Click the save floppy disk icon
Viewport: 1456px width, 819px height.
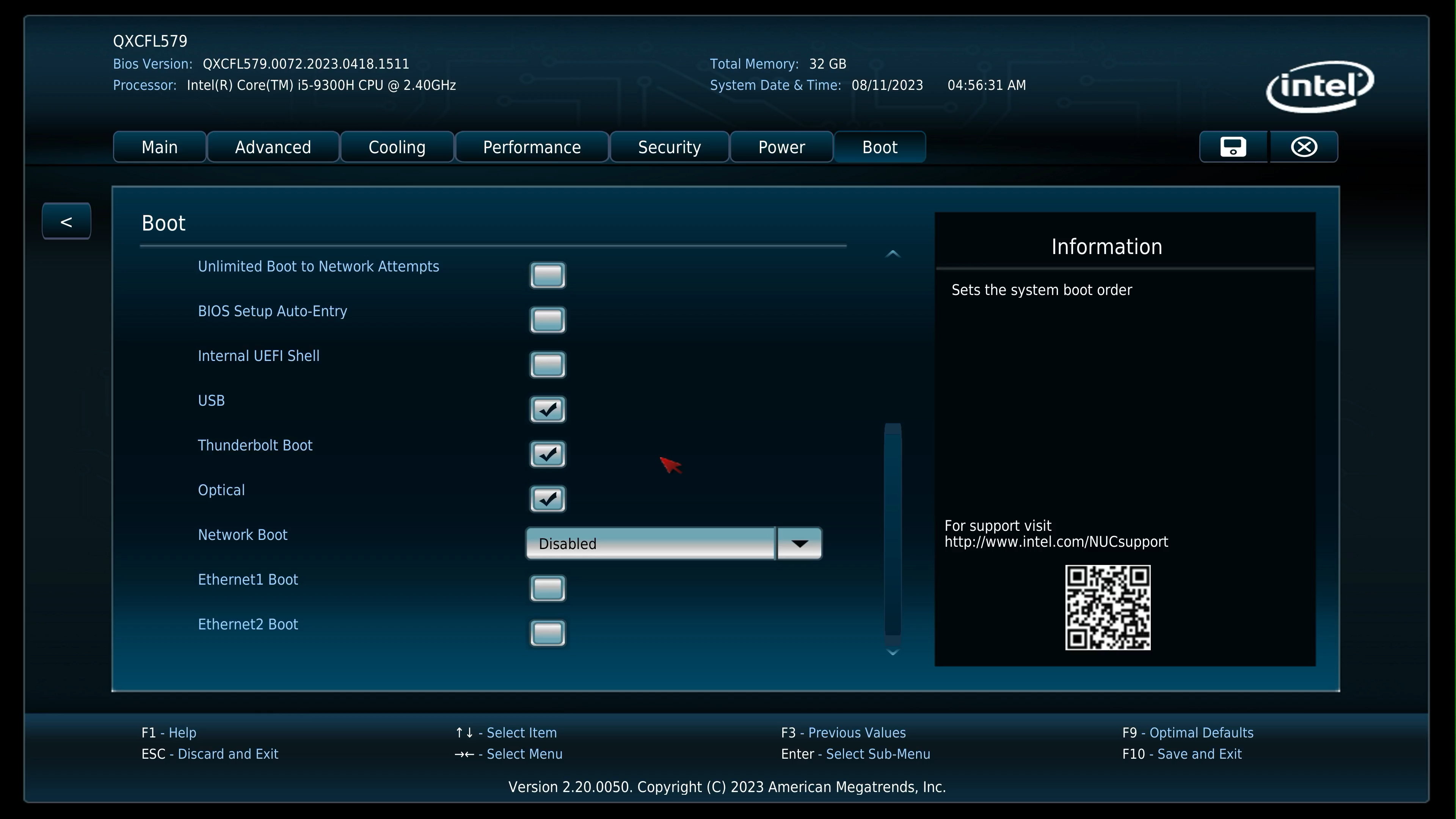[1233, 147]
